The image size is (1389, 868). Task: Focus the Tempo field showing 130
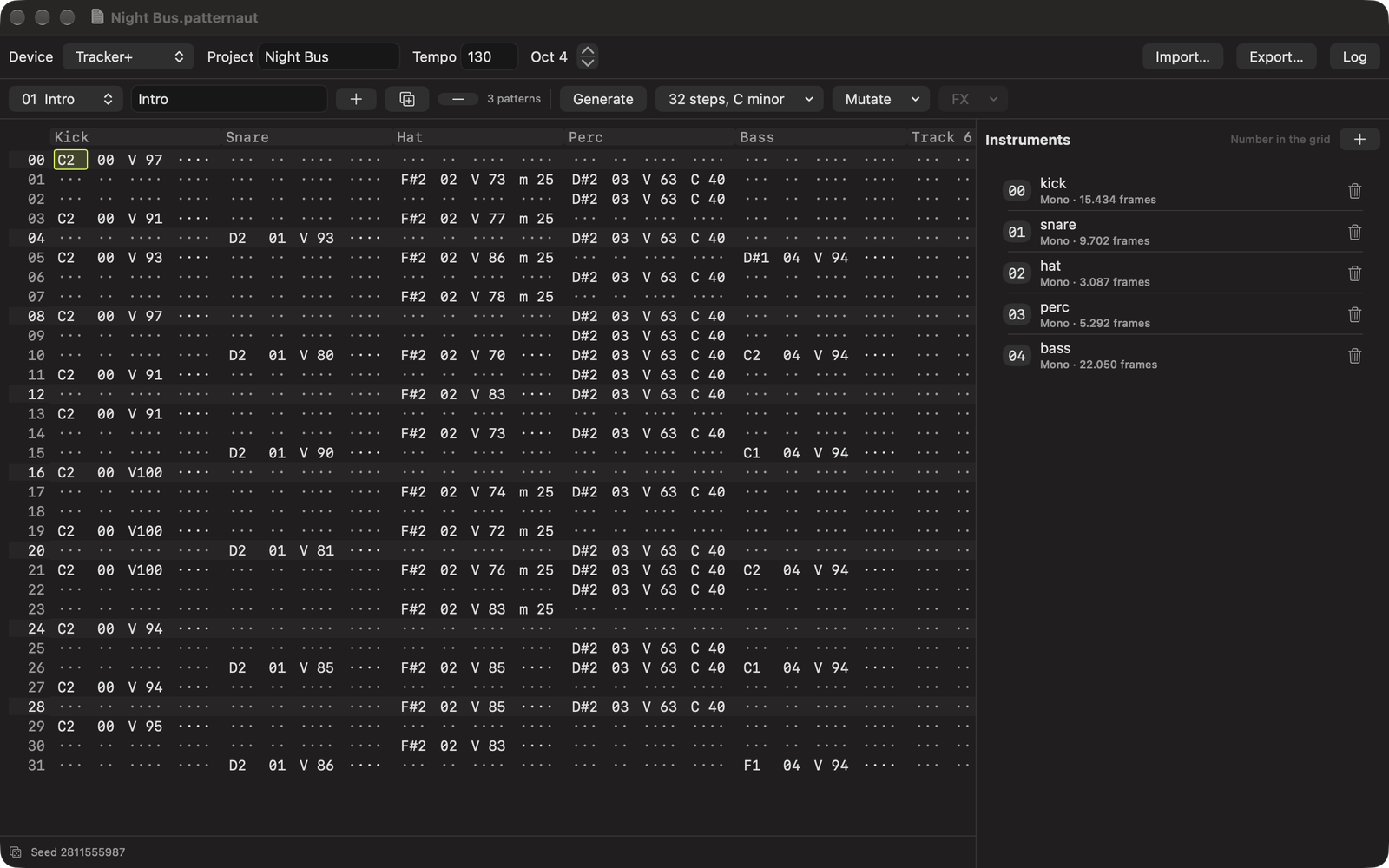coord(489,56)
